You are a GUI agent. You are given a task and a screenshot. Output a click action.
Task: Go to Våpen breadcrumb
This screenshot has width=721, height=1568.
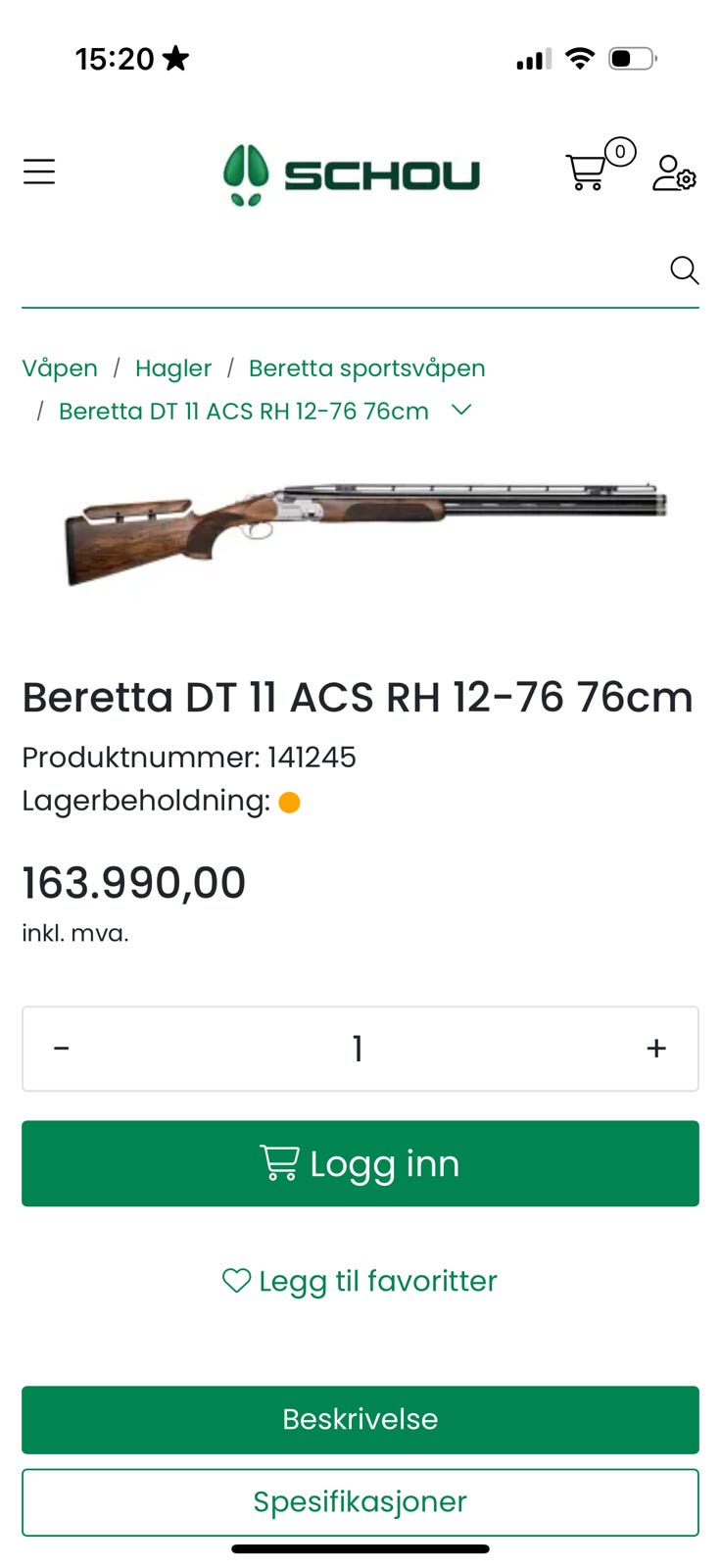pos(60,368)
